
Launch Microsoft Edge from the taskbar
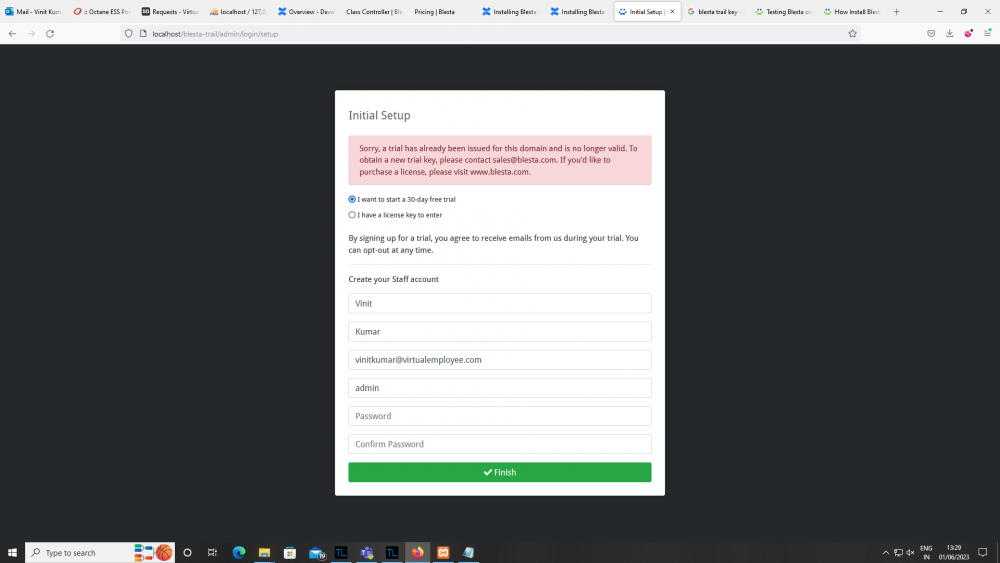(239, 553)
